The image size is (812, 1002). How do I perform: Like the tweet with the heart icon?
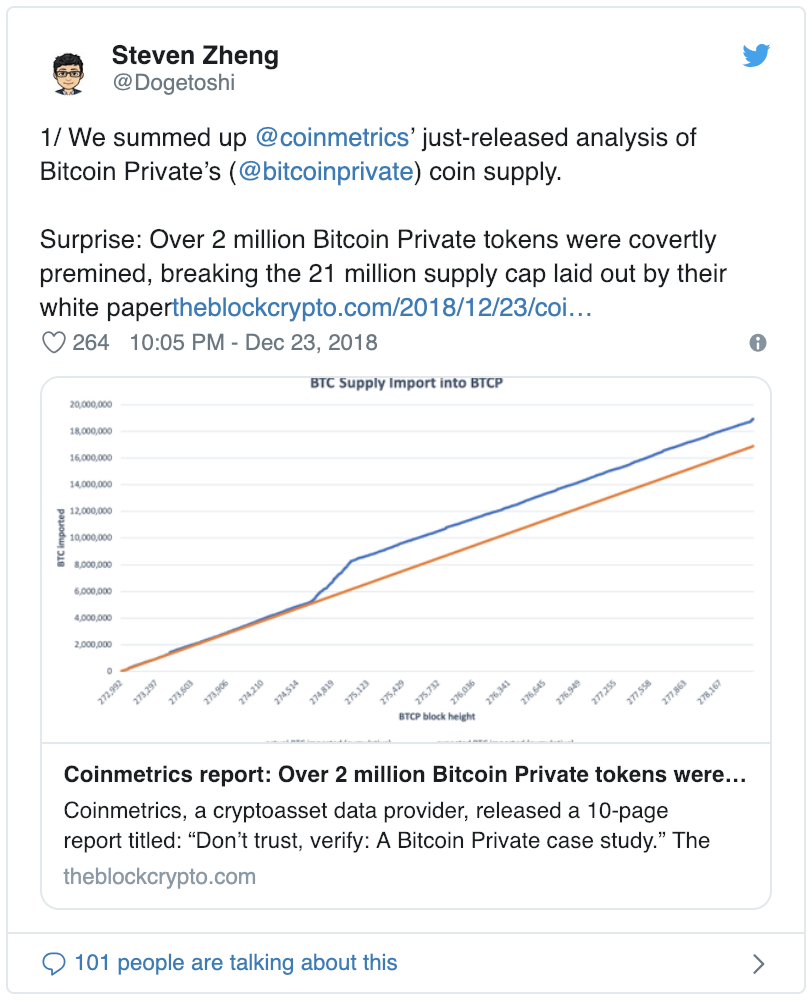53,343
